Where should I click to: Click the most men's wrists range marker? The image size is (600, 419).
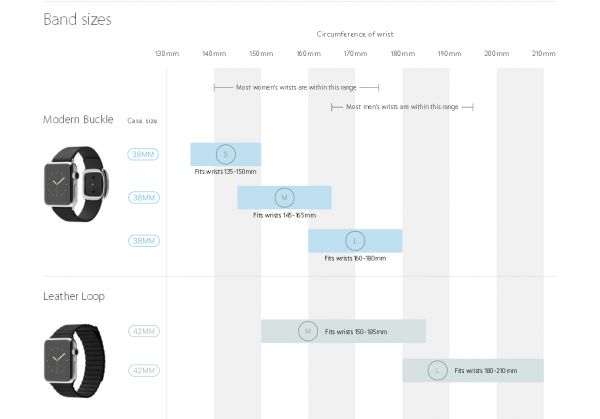pos(402,107)
